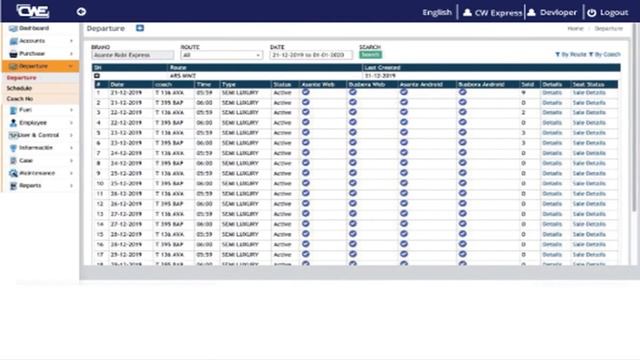Toggle row 15 Busbora Android status circle
This screenshot has width=640, height=360.
coord(462,234)
